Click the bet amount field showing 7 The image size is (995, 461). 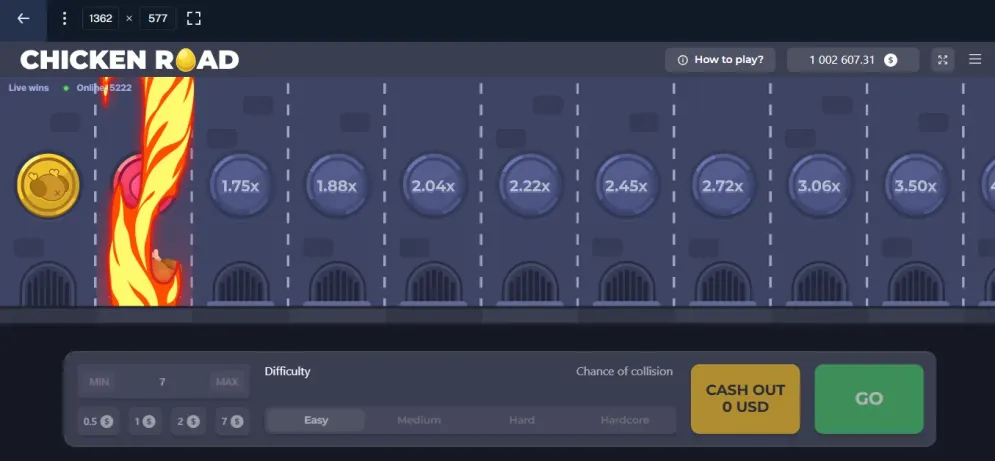(x=162, y=382)
